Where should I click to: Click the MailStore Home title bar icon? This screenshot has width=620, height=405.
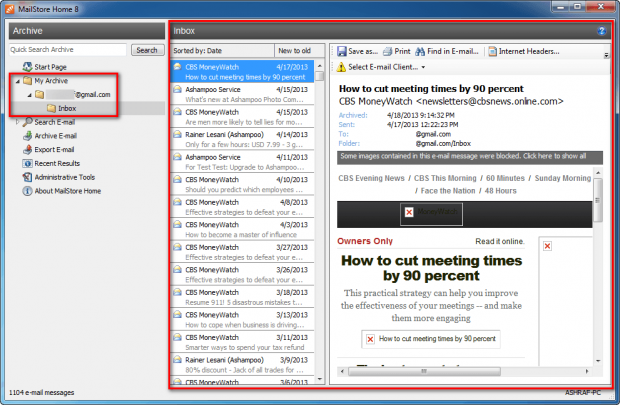10,9
